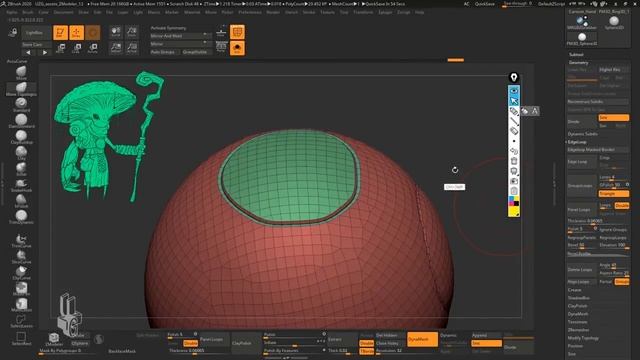Select the Sphere3D tool thumbnail

click(x=614, y=22)
